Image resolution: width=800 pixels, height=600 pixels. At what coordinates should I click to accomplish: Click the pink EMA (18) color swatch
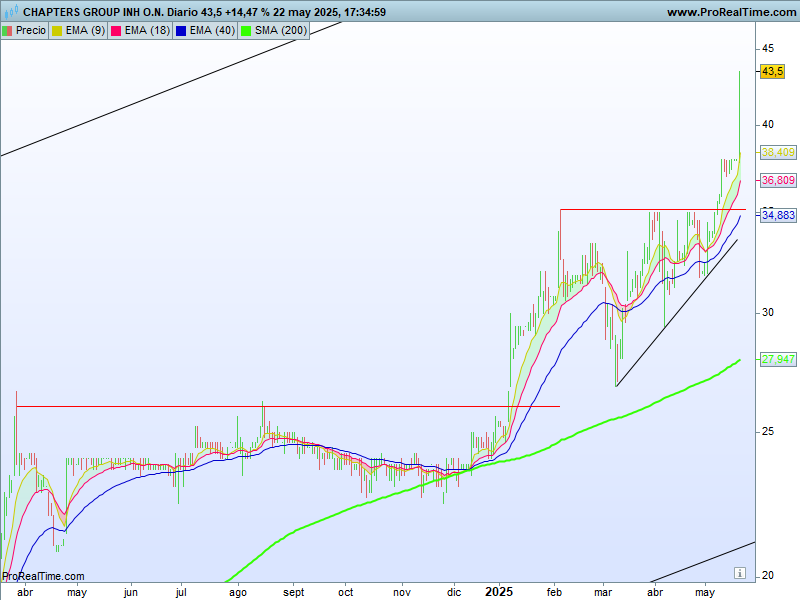pyautogui.click(x=116, y=31)
